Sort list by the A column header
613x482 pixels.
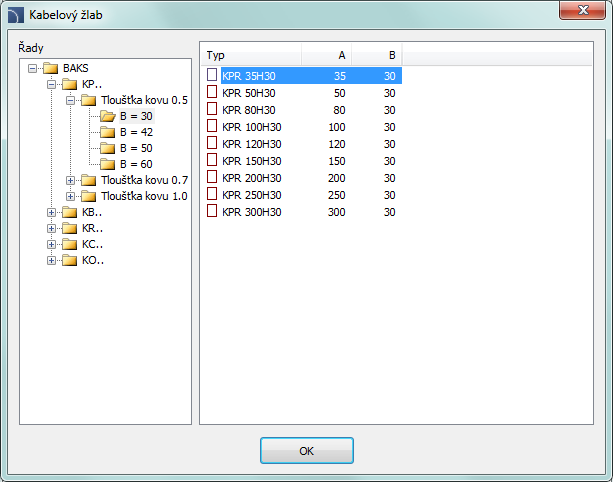326,55
